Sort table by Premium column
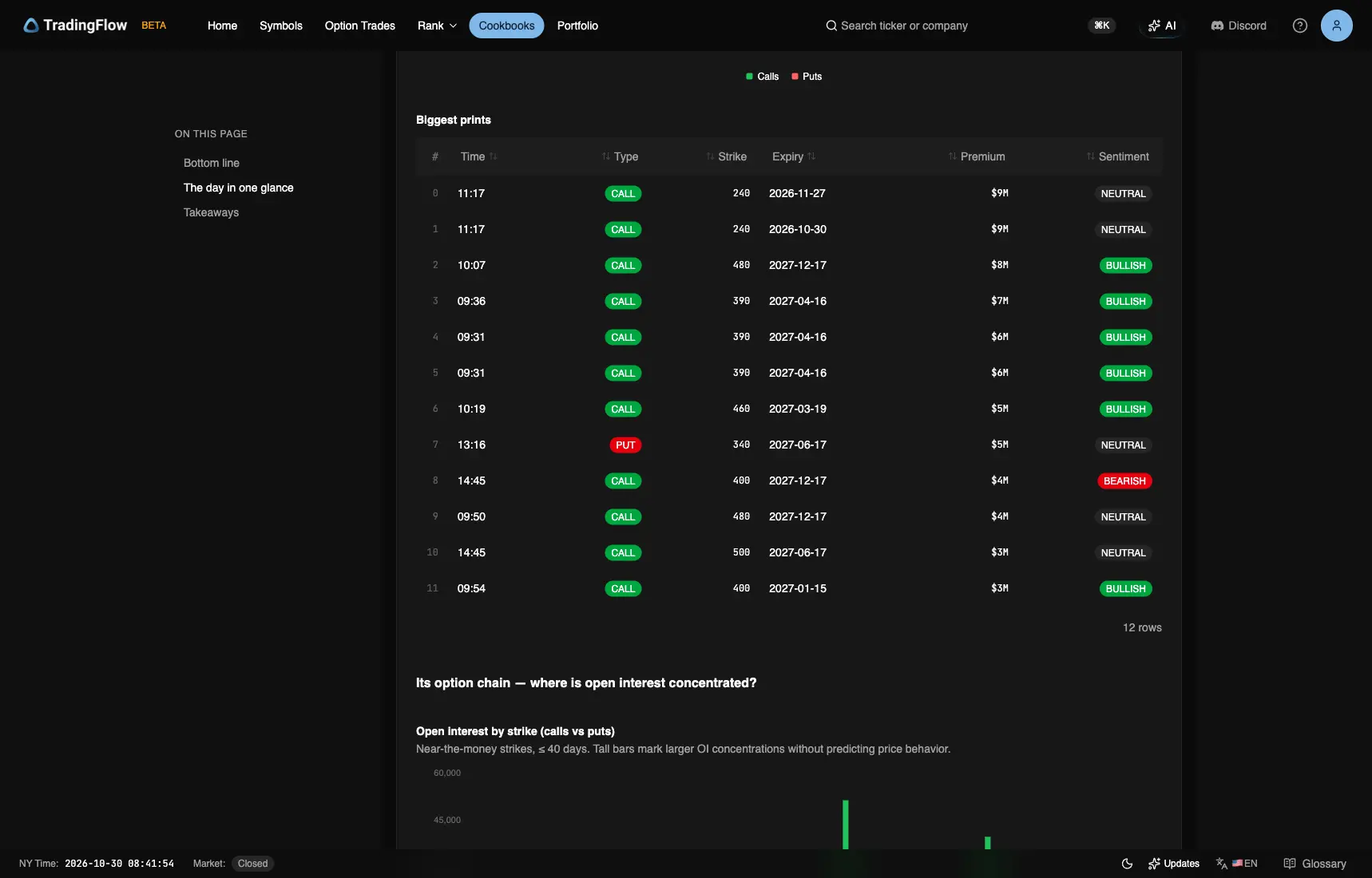Image resolution: width=1372 pixels, height=878 pixels. point(977,156)
